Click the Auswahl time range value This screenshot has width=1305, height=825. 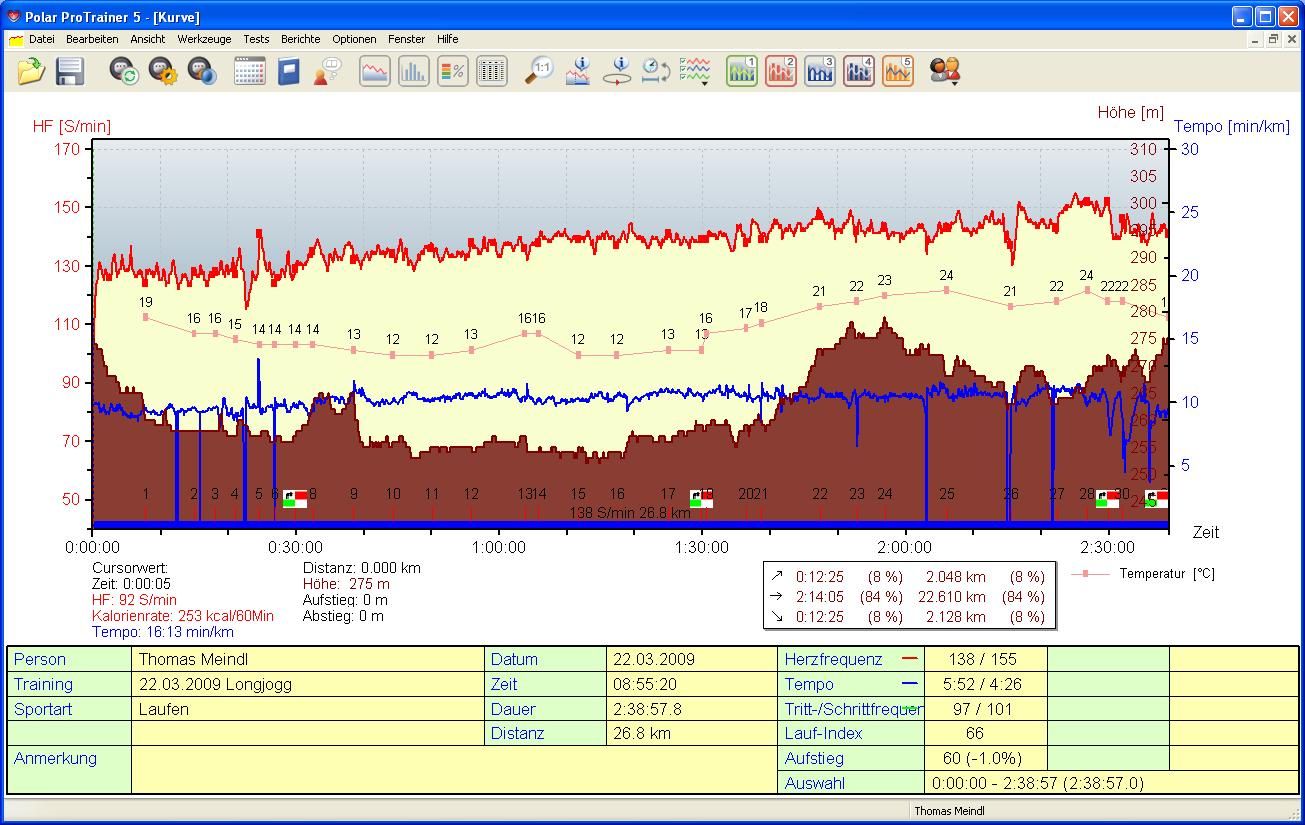1111,783
